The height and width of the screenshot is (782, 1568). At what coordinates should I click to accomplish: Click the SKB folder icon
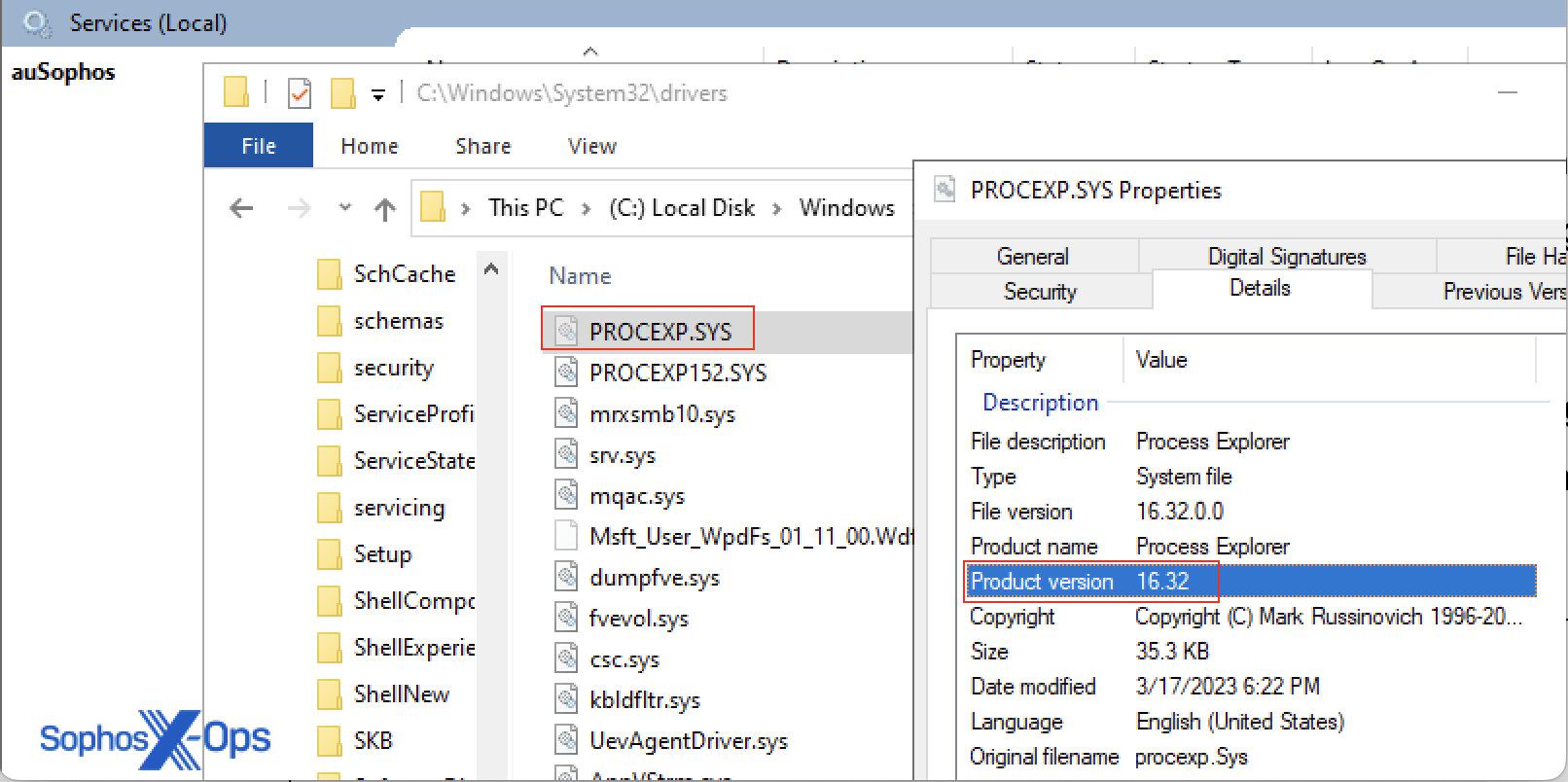[x=330, y=741]
